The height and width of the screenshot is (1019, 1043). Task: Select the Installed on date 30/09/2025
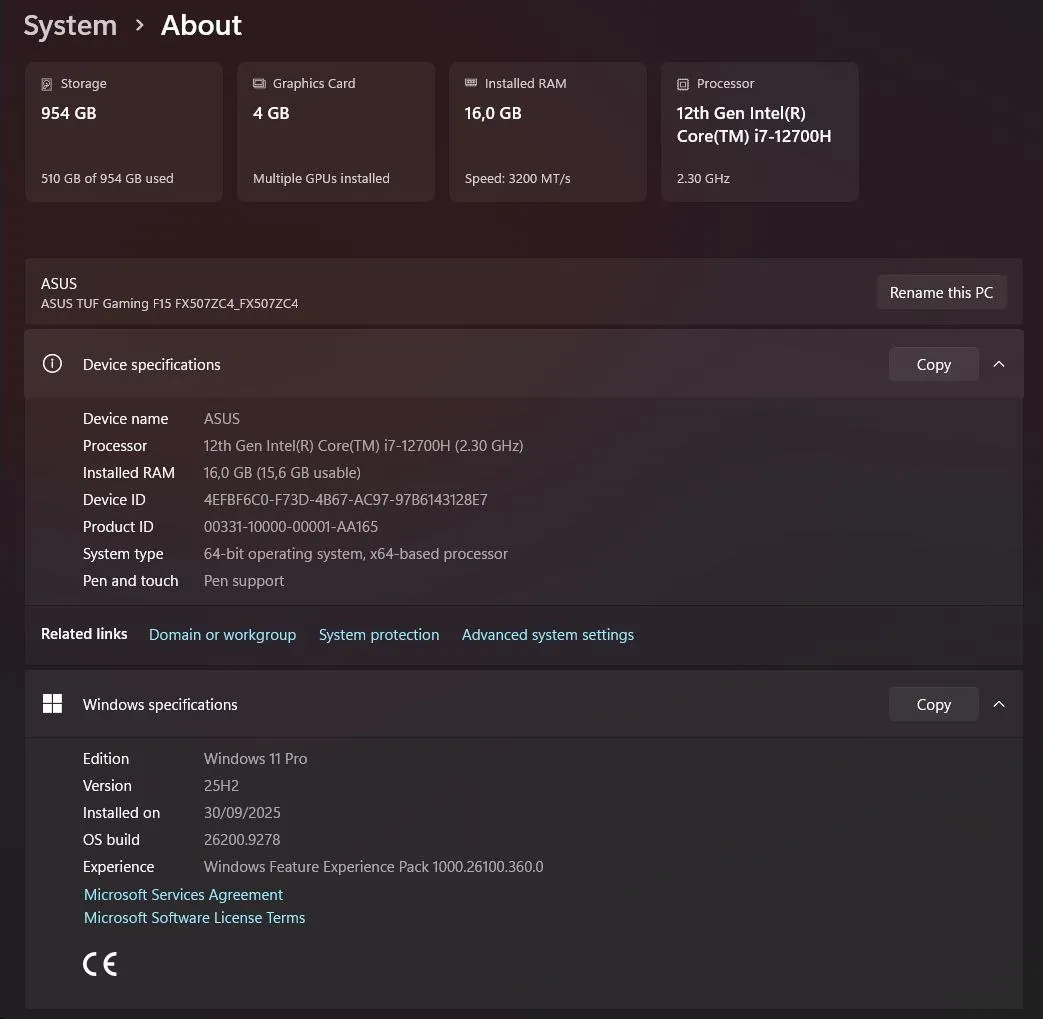coord(242,813)
